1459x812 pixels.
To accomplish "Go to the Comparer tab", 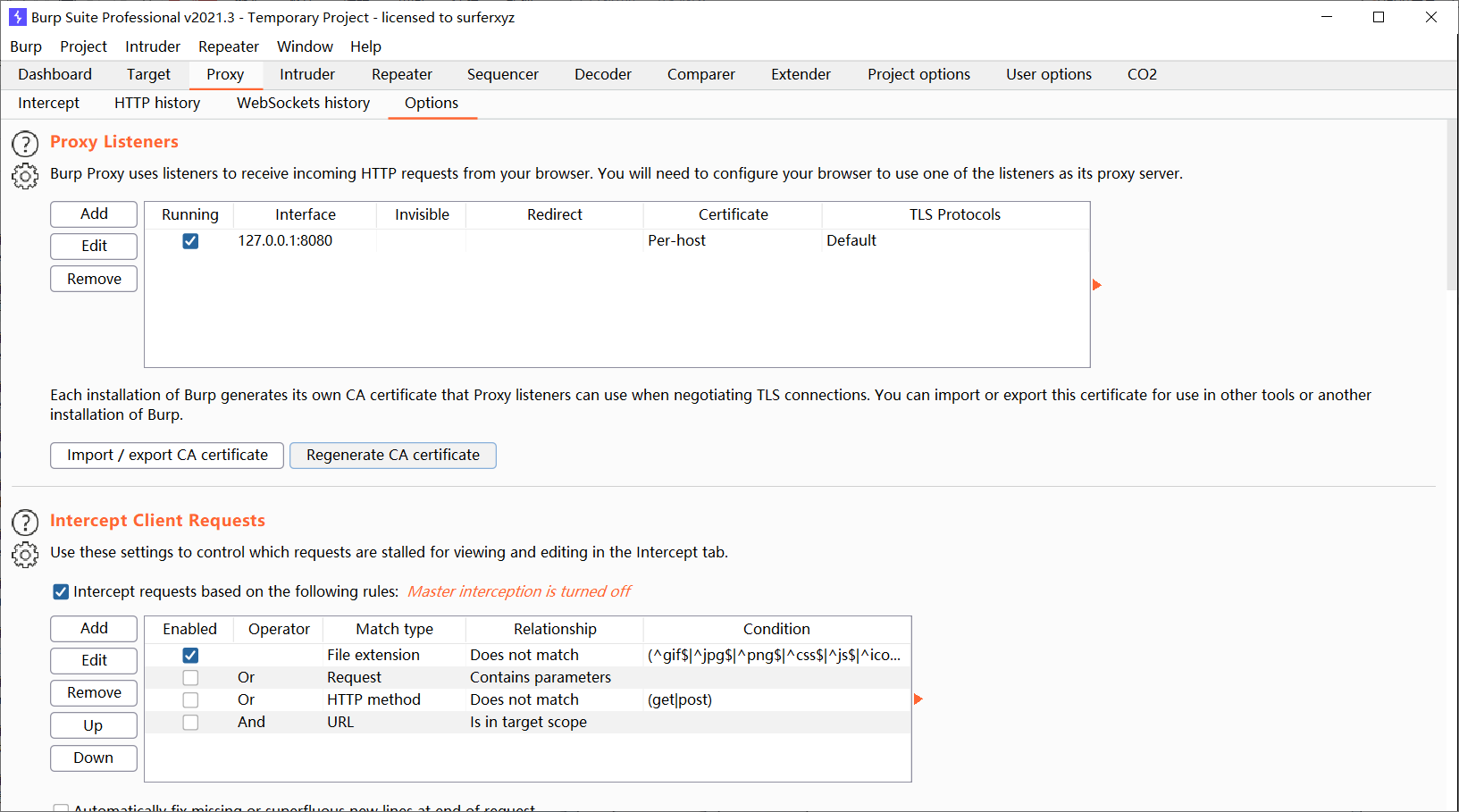I will [701, 74].
